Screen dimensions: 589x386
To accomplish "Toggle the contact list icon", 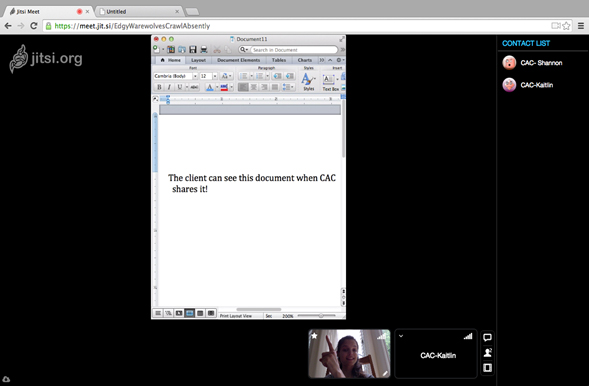I will pyautogui.click(x=488, y=352).
